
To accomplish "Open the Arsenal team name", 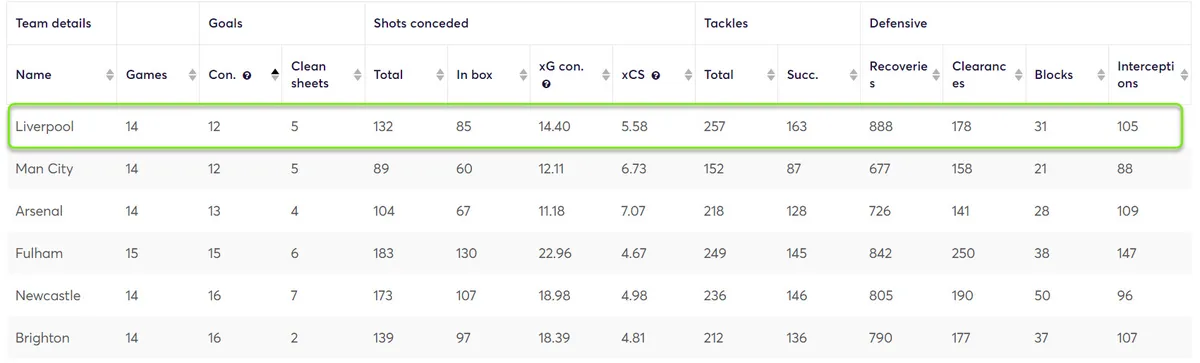I will point(39,211).
